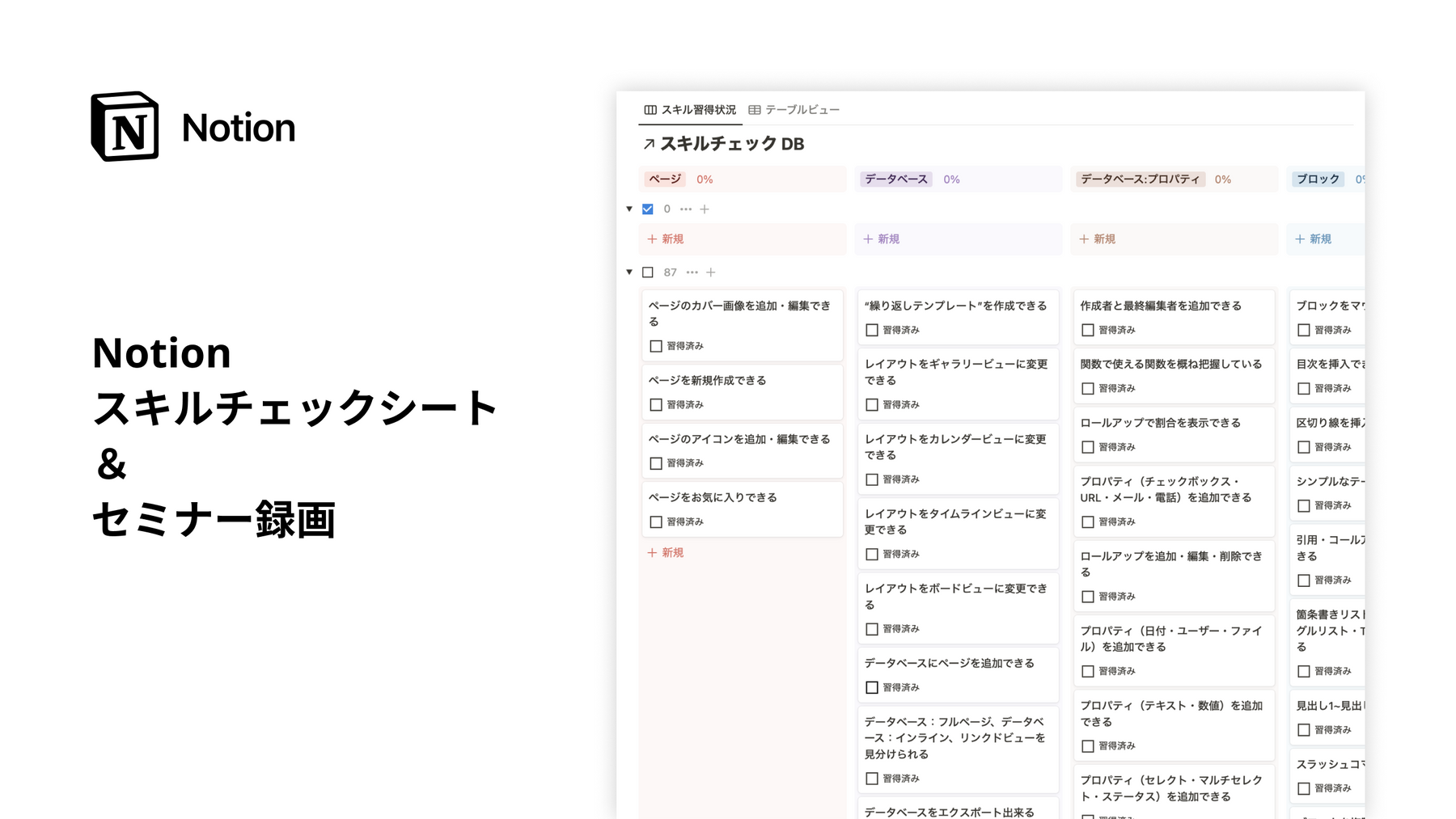Open the three-dot menu for group 0
Viewport: 1456px width, 819px height.
pyautogui.click(x=686, y=209)
